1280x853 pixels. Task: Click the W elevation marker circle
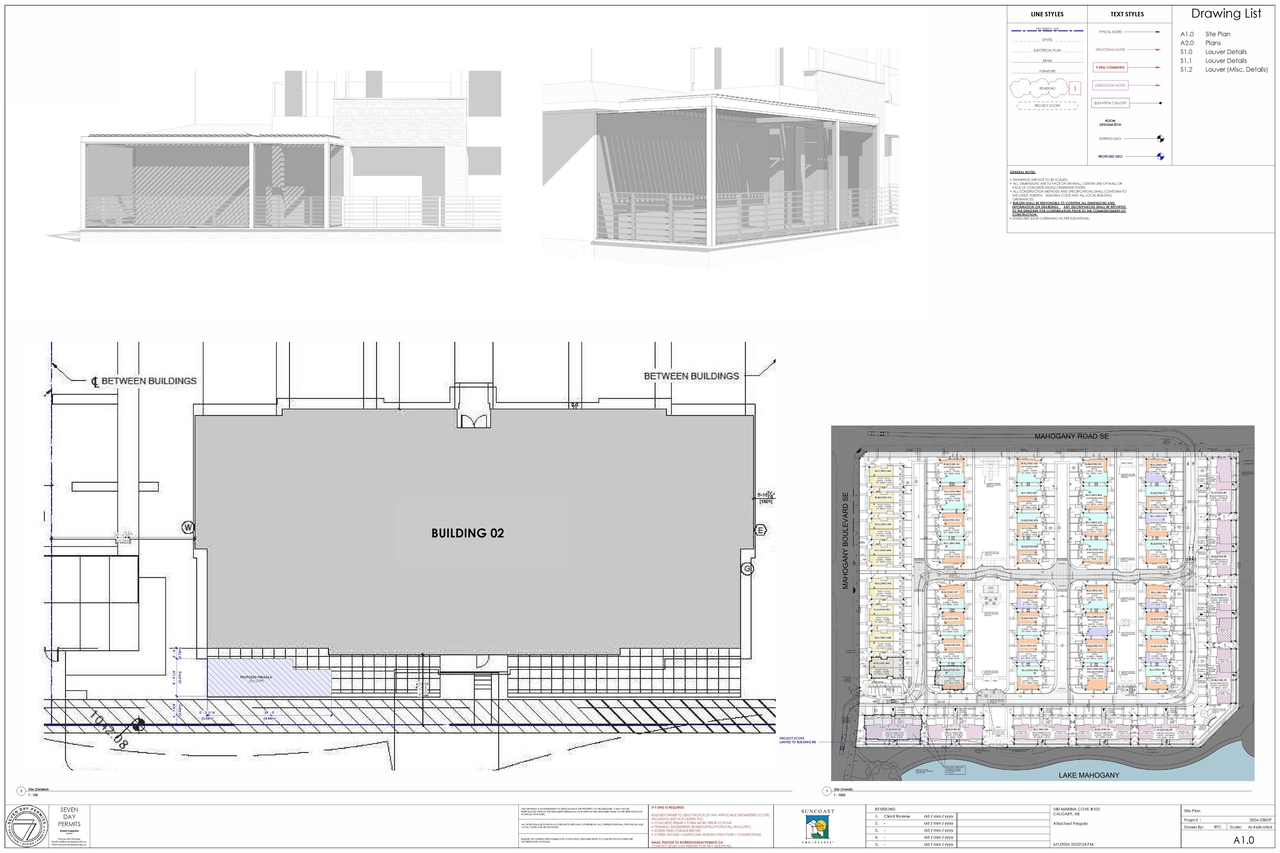tap(187, 527)
